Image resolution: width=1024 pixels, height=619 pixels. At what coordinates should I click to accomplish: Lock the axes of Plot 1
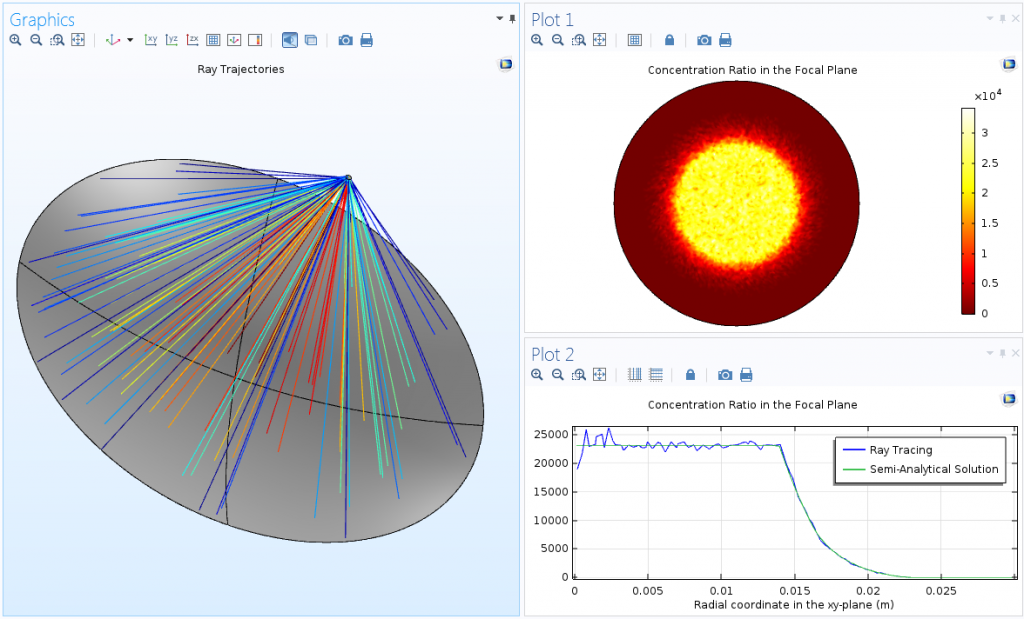(x=669, y=40)
